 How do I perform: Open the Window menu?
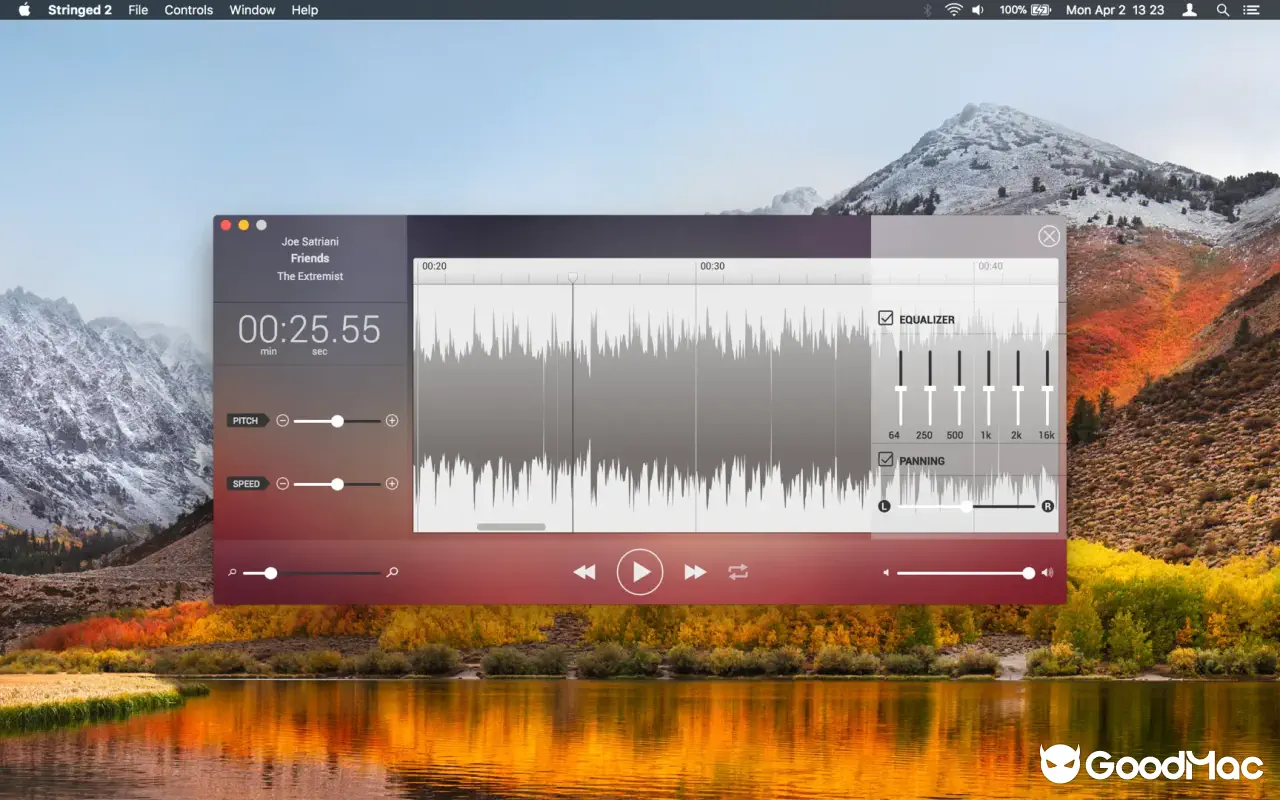pyautogui.click(x=252, y=10)
